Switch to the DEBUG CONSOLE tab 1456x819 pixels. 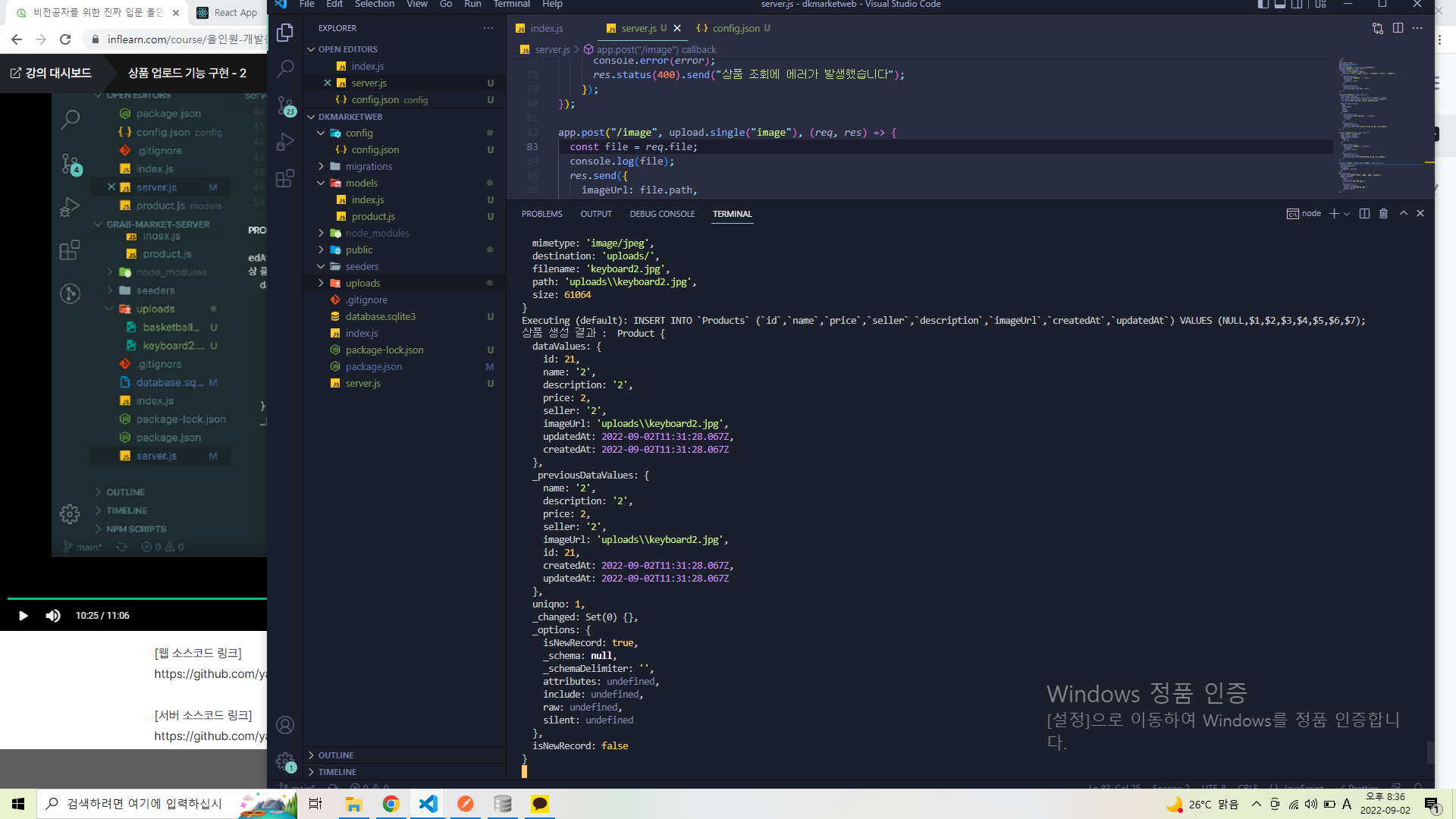coord(661,214)
